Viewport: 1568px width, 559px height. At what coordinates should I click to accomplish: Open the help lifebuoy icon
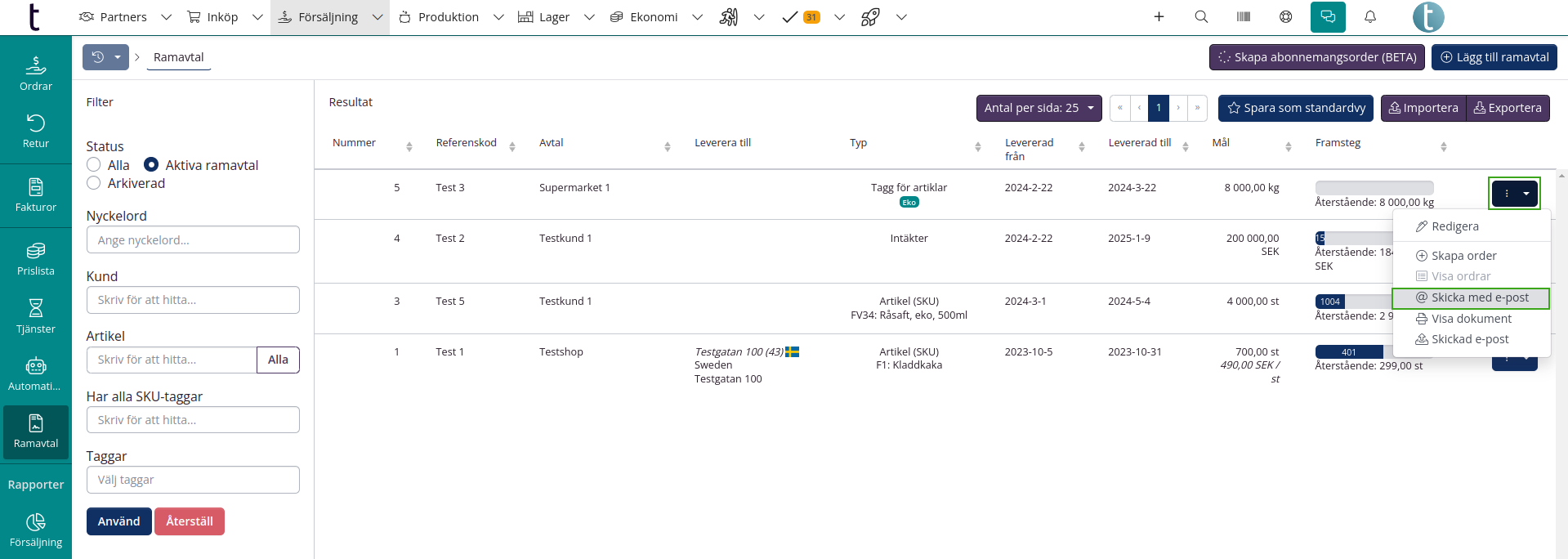[1286, 17]
